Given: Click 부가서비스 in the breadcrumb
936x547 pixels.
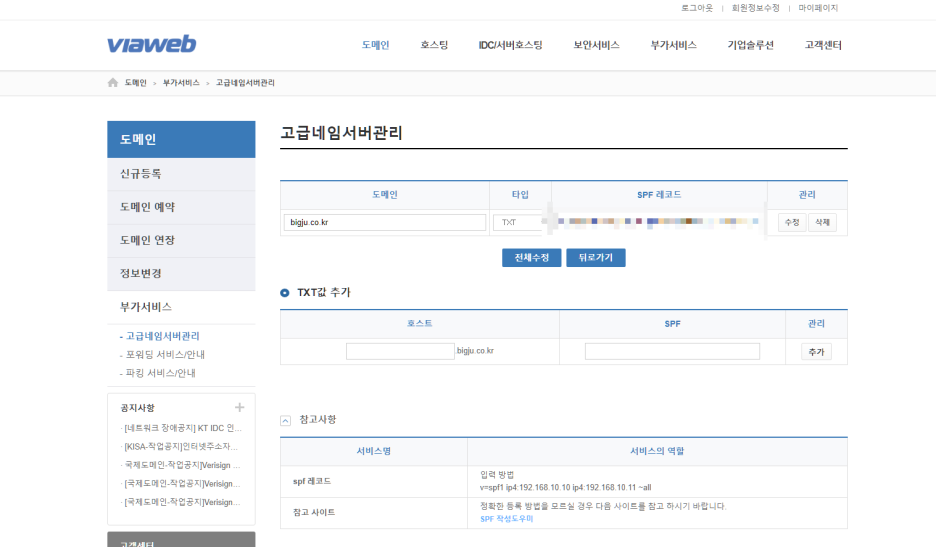Looking at the screenshot, I should click(181, 82).
